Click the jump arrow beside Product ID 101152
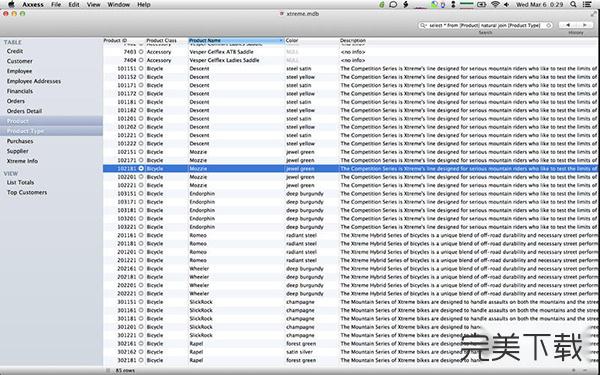 (141, 77)
